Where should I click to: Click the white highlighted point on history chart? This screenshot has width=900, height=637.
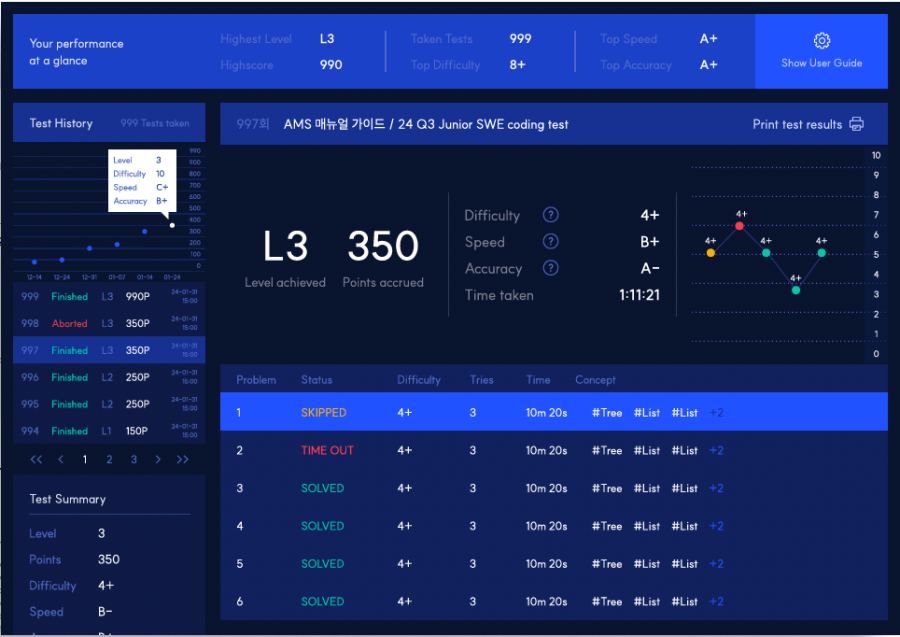(x=172, y=225)
